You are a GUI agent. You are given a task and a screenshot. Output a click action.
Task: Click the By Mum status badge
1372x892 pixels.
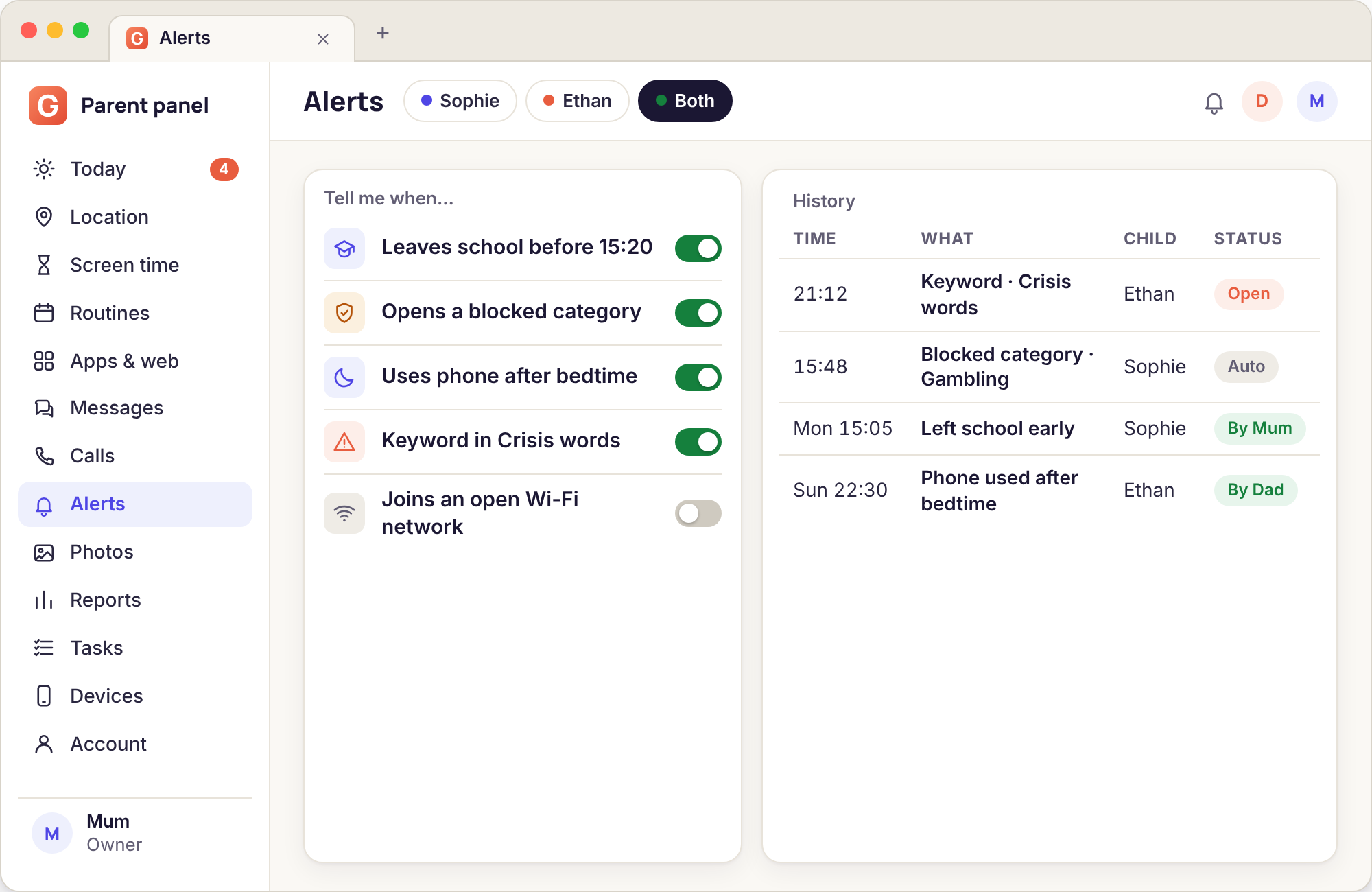(x=1259, y=429)
